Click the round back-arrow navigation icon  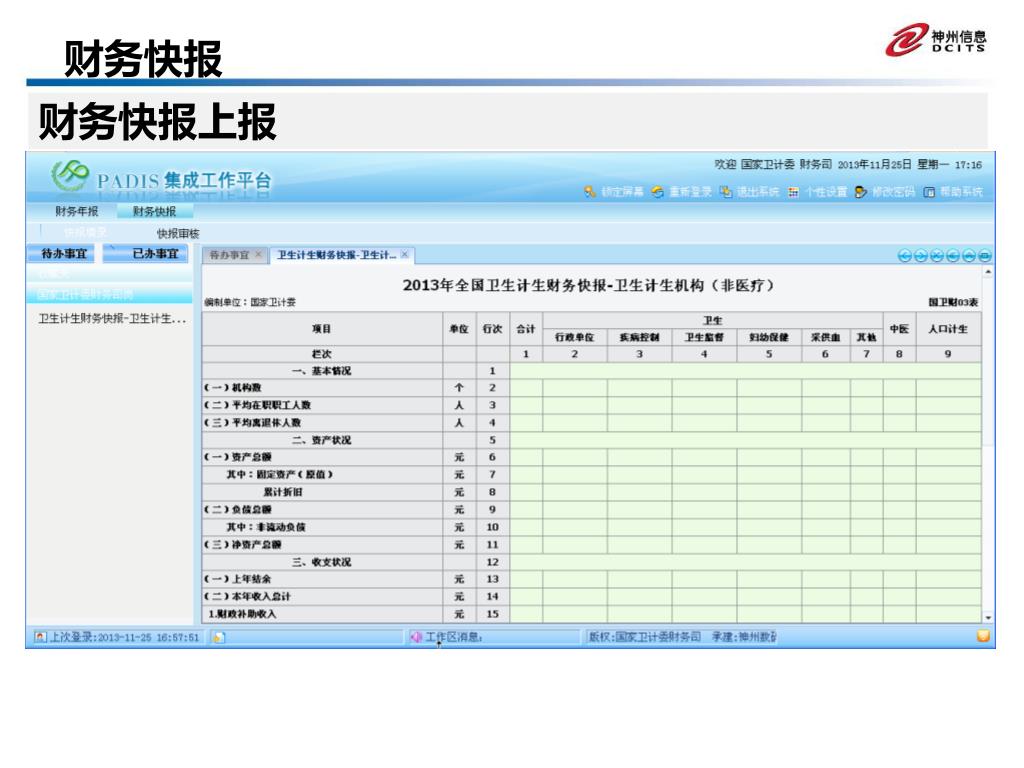click(x=904, y=255)
